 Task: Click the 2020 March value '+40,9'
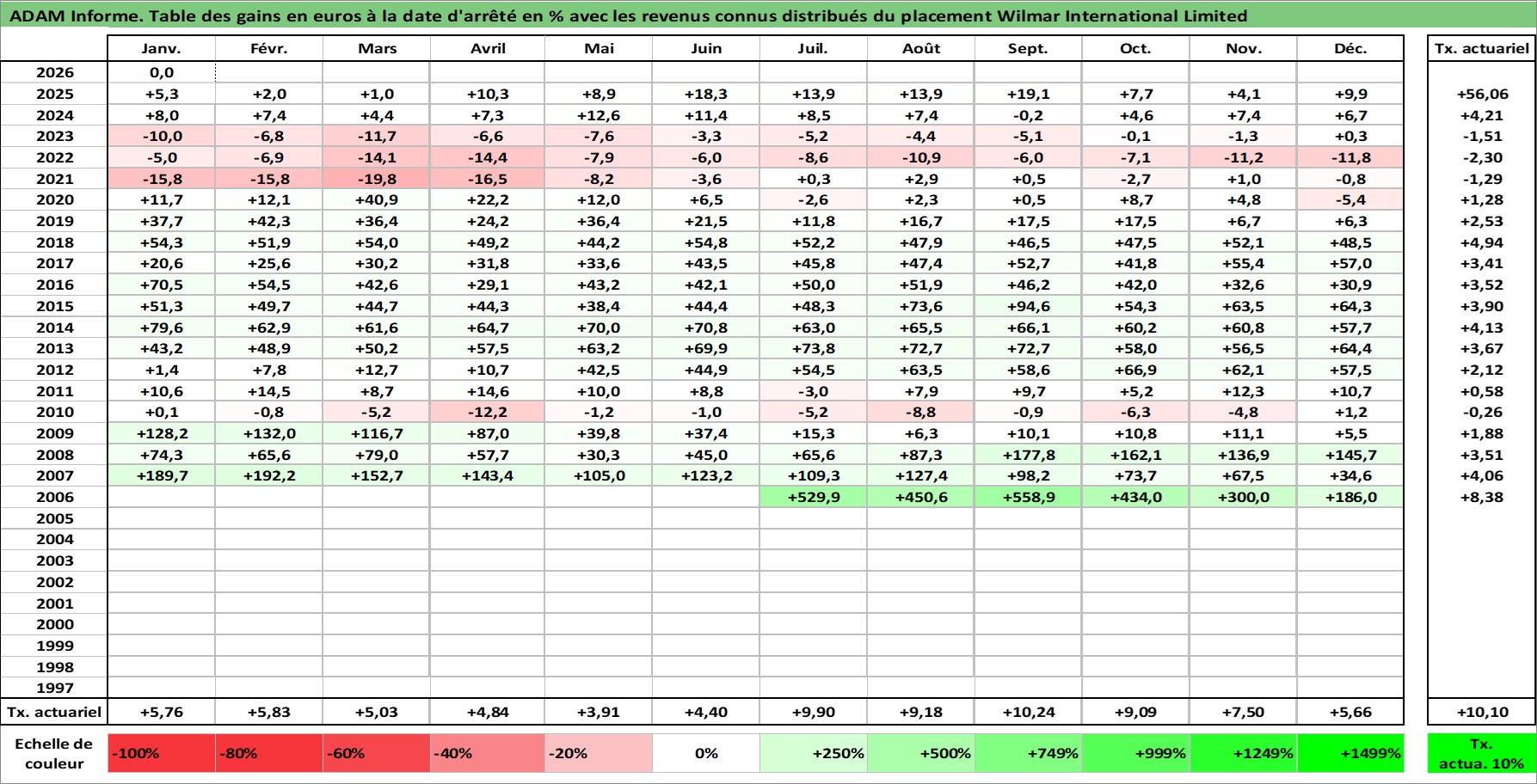click(377, 199)
